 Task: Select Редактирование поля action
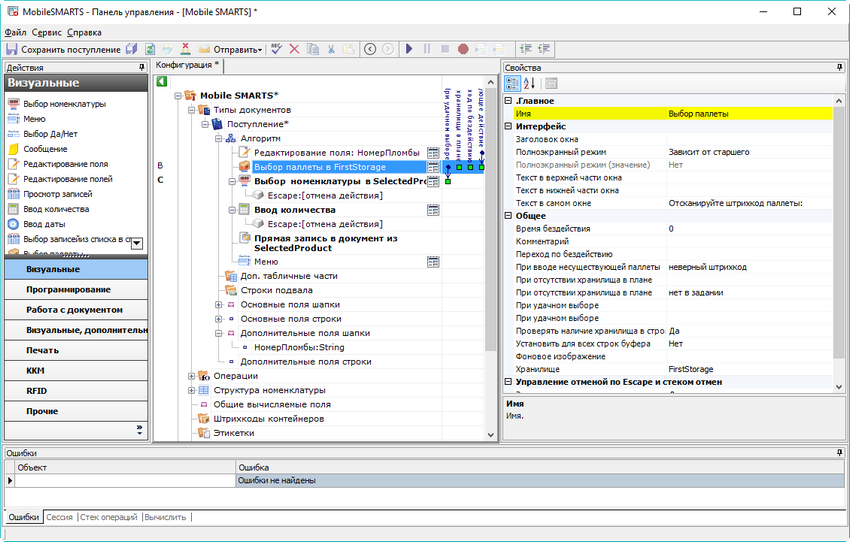[x=66, y=164]
